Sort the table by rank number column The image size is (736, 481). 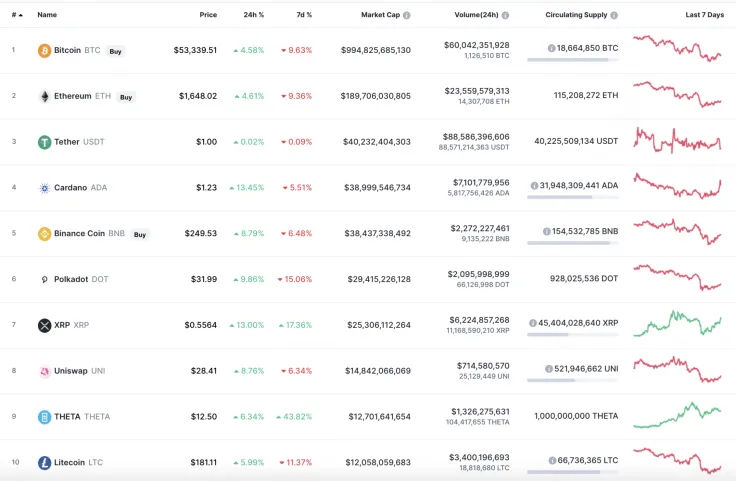pos(16,15)
